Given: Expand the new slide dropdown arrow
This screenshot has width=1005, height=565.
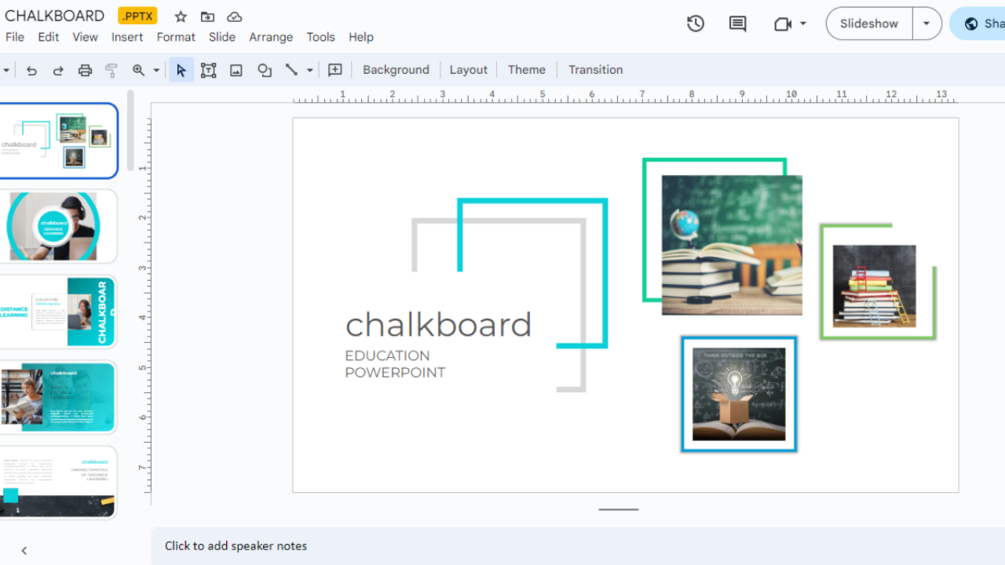Looking at the screenshot, I should pos(6,70).
